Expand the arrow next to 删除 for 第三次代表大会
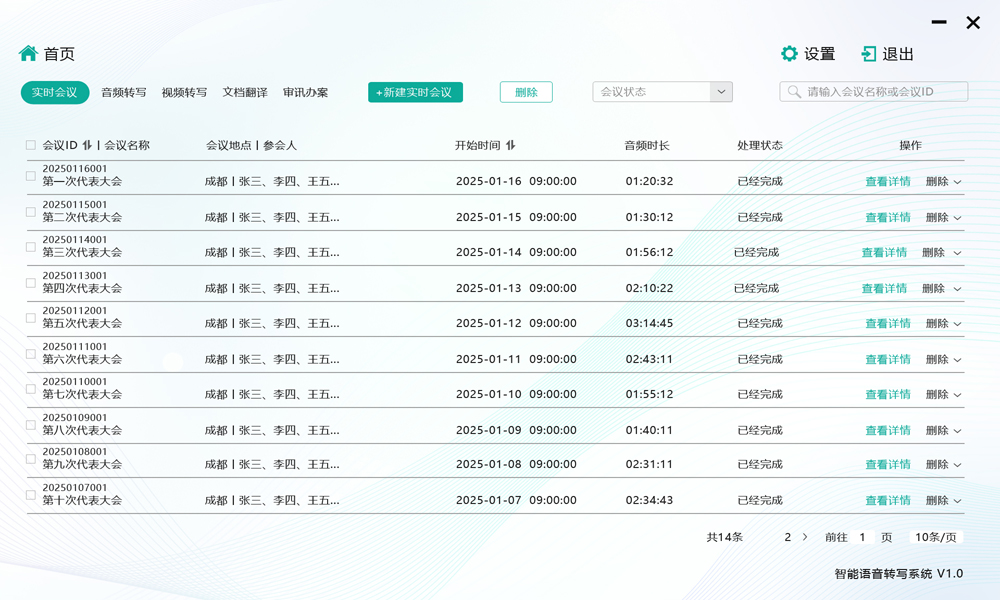Image resolution: width=1000 pixels, height=600 pixels. (x=957, y=253)
